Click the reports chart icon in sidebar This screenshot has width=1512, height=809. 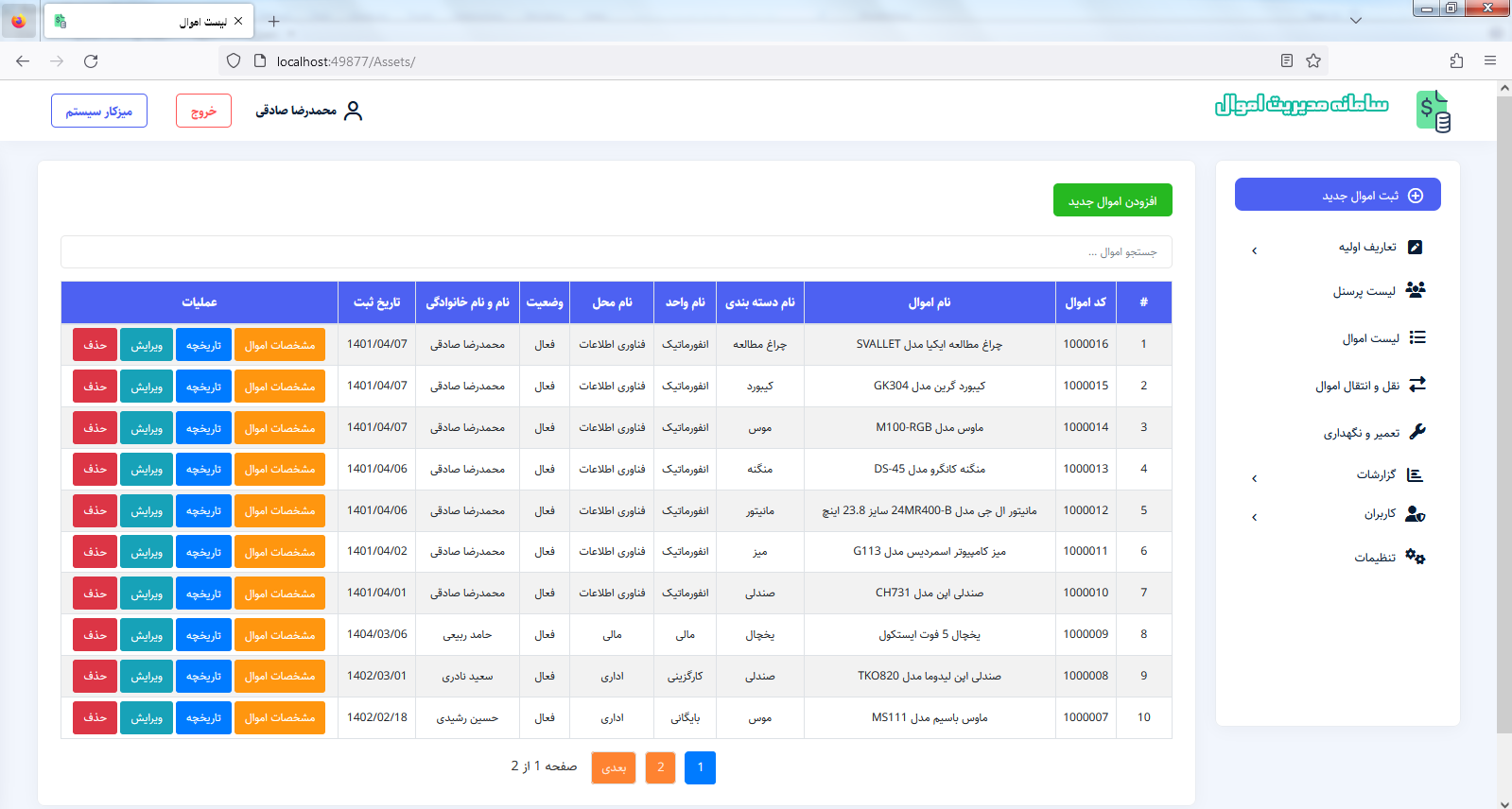tap(1415, 474)
